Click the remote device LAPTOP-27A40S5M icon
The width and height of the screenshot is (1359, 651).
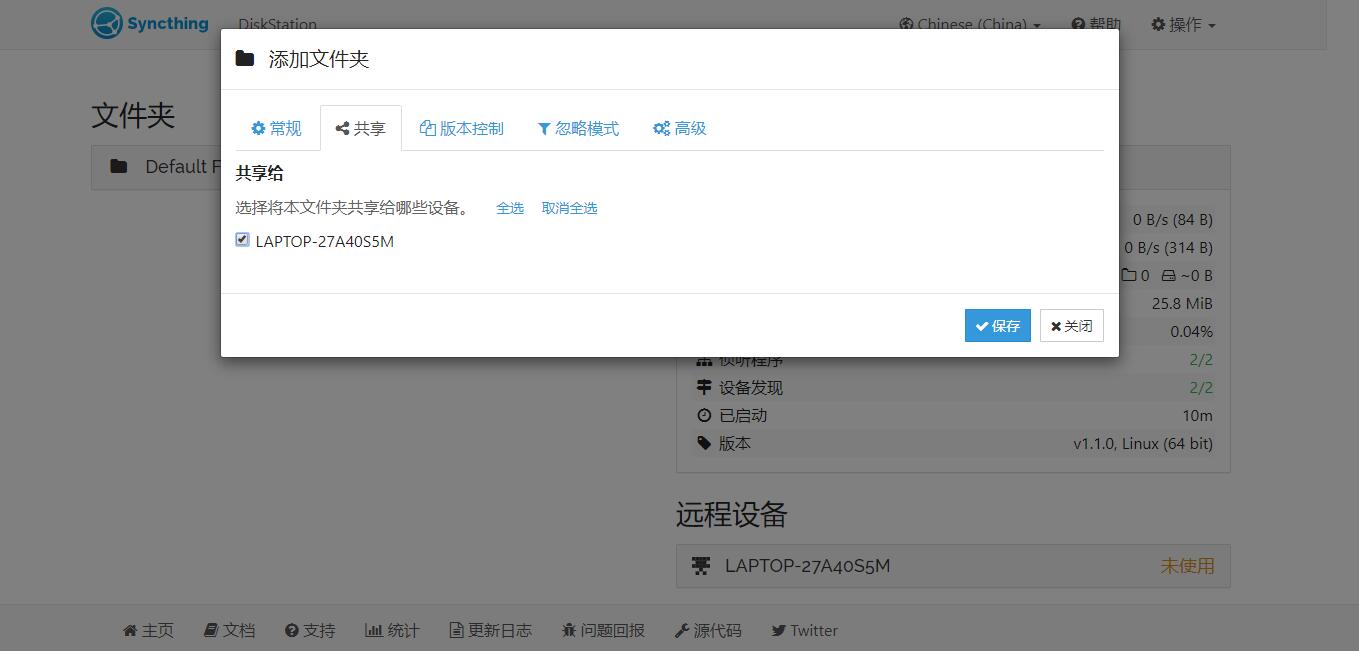pos(702,566)
